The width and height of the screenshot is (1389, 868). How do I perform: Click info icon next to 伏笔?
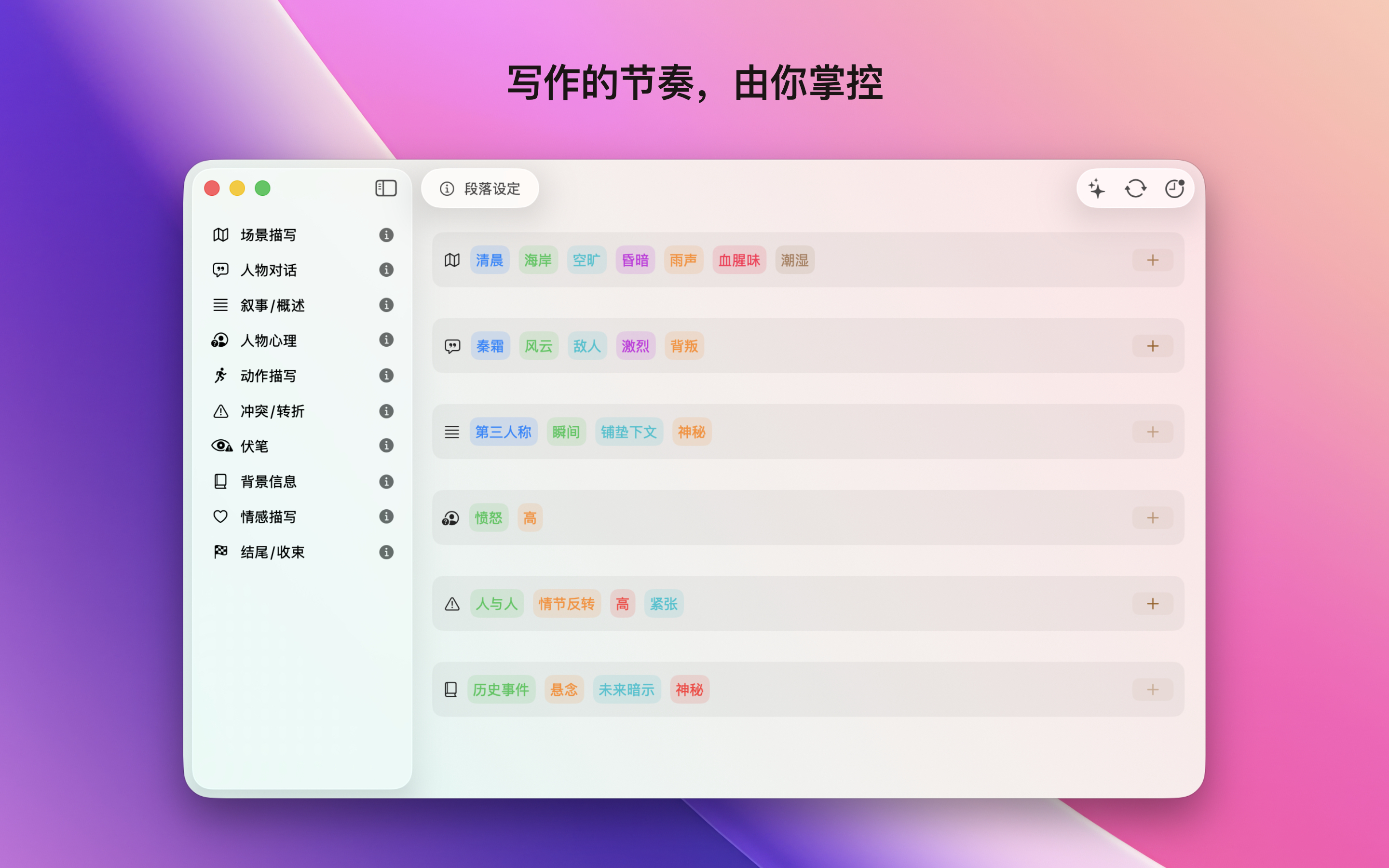tap(386, 446)
